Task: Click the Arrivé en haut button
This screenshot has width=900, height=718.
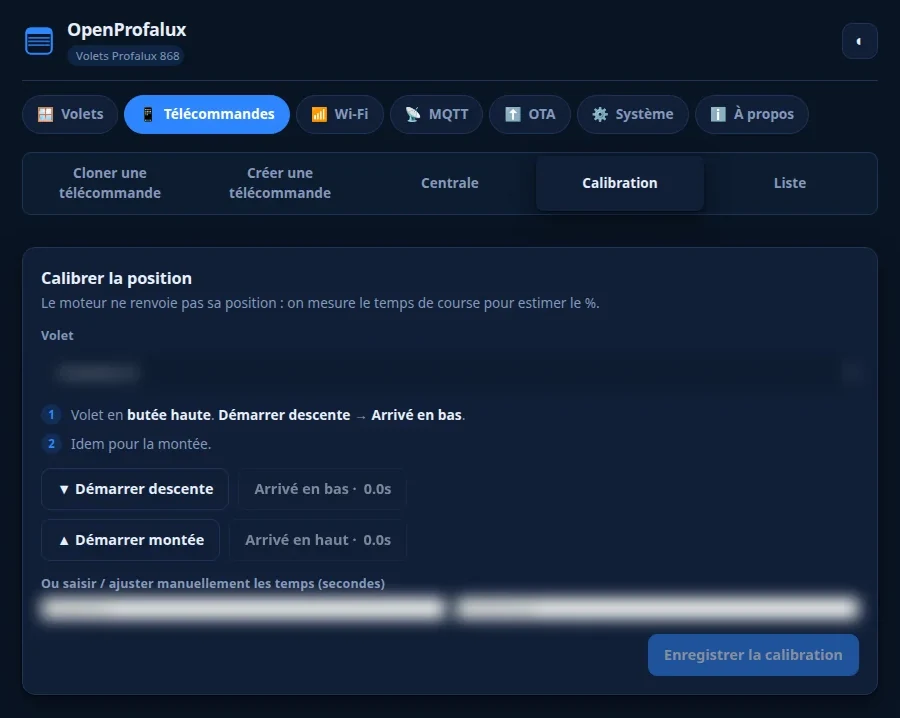Action: 318,540
